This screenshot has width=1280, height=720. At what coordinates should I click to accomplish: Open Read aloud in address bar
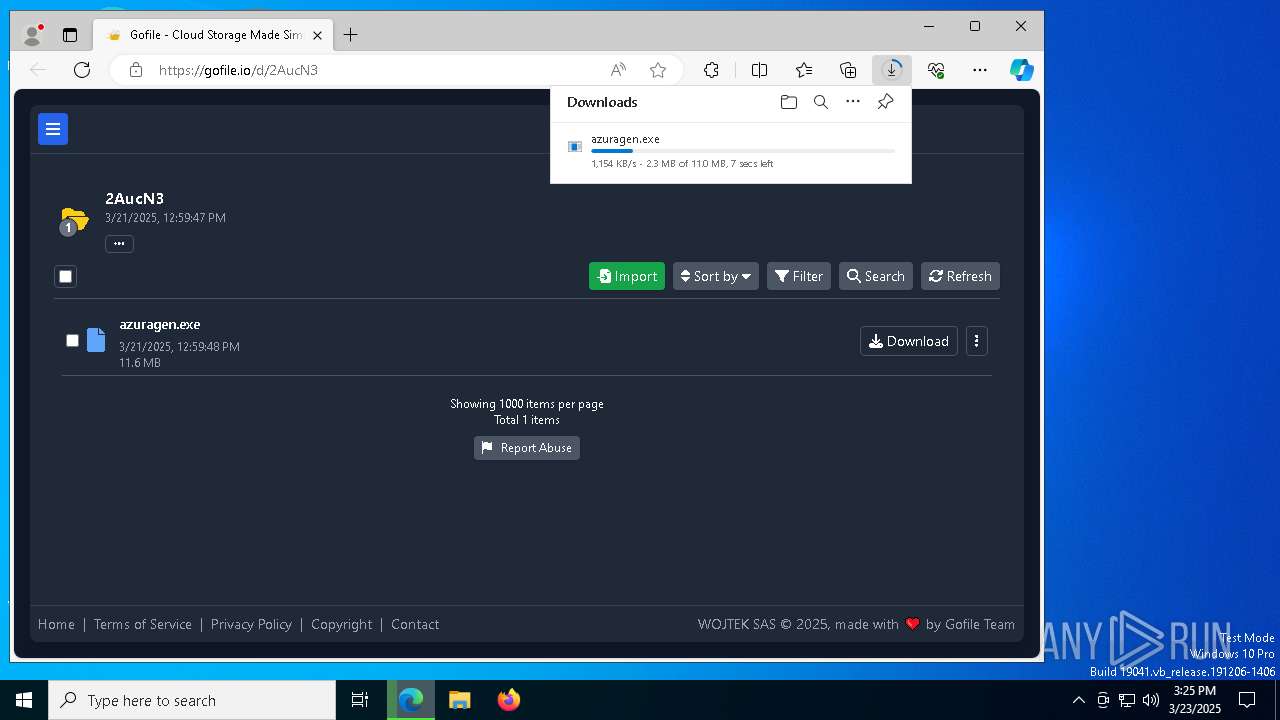pos(618,70)
